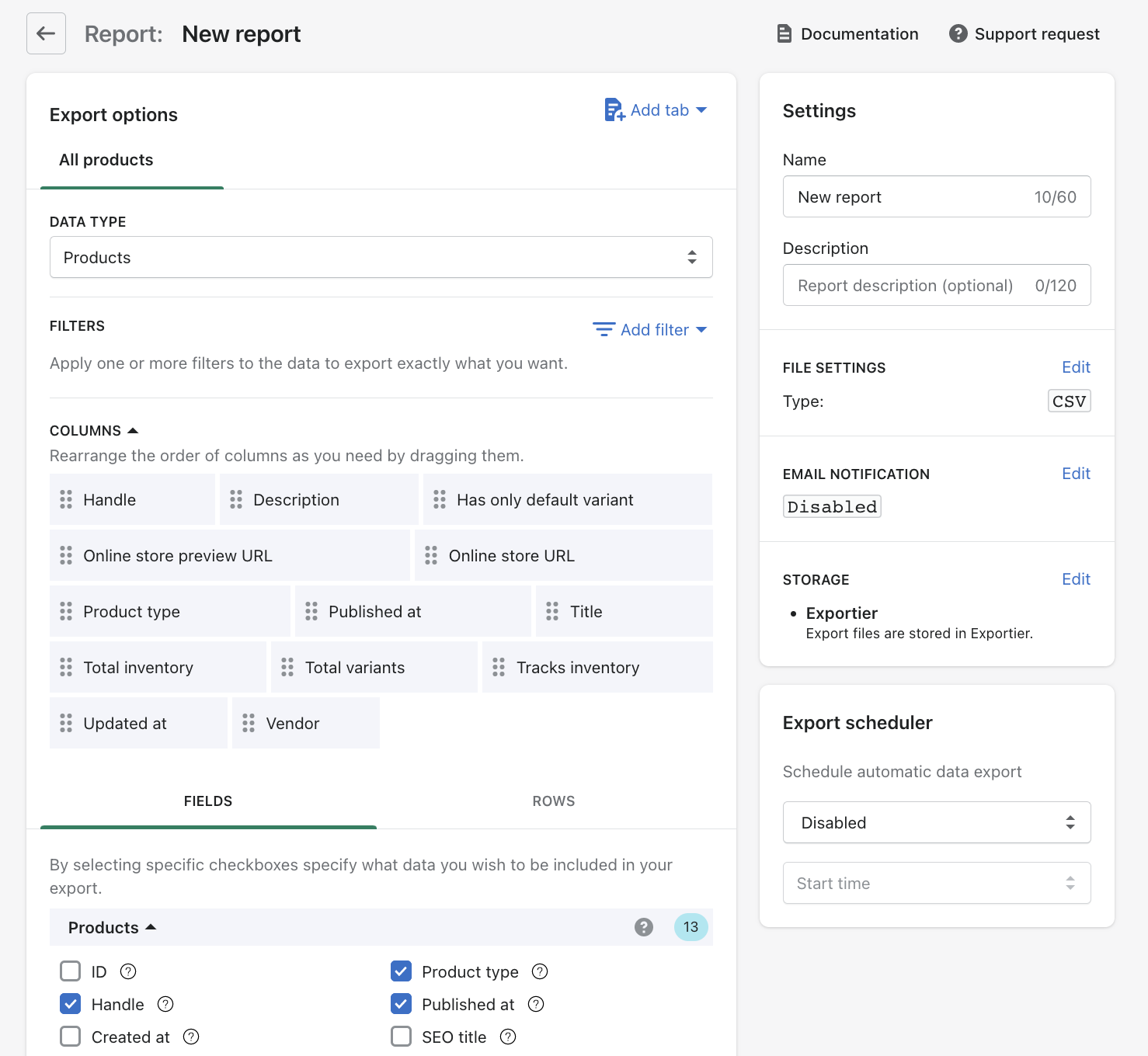Viewport: 1148px width, 1056px height.
Task: Click the Add tab icon
Action: click(614, 109)
